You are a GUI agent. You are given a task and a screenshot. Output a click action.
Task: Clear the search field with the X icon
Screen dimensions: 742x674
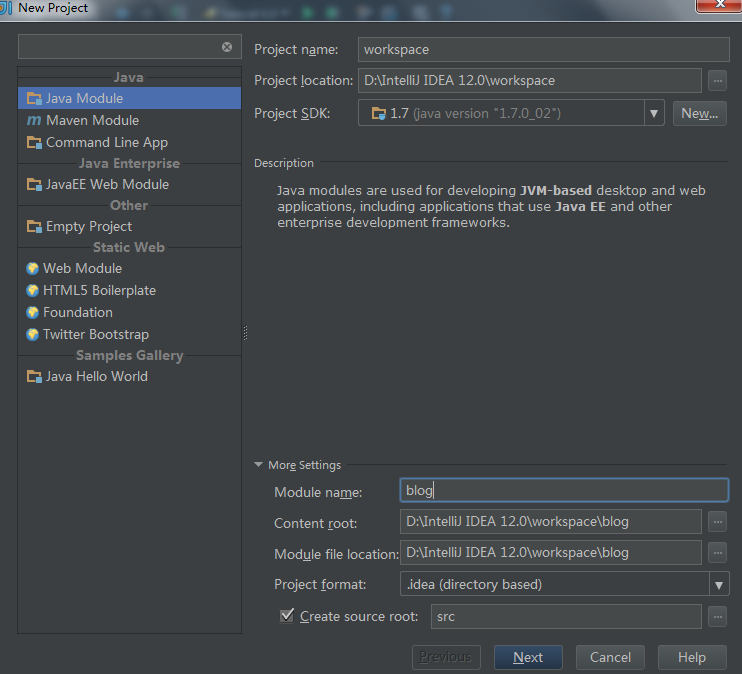(x=227, y=47)
